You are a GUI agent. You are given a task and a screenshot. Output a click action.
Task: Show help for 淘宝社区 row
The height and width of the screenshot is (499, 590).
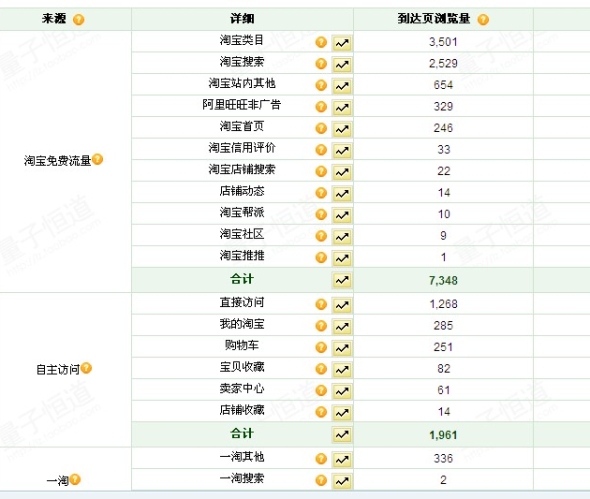click(x=321, y=236)
